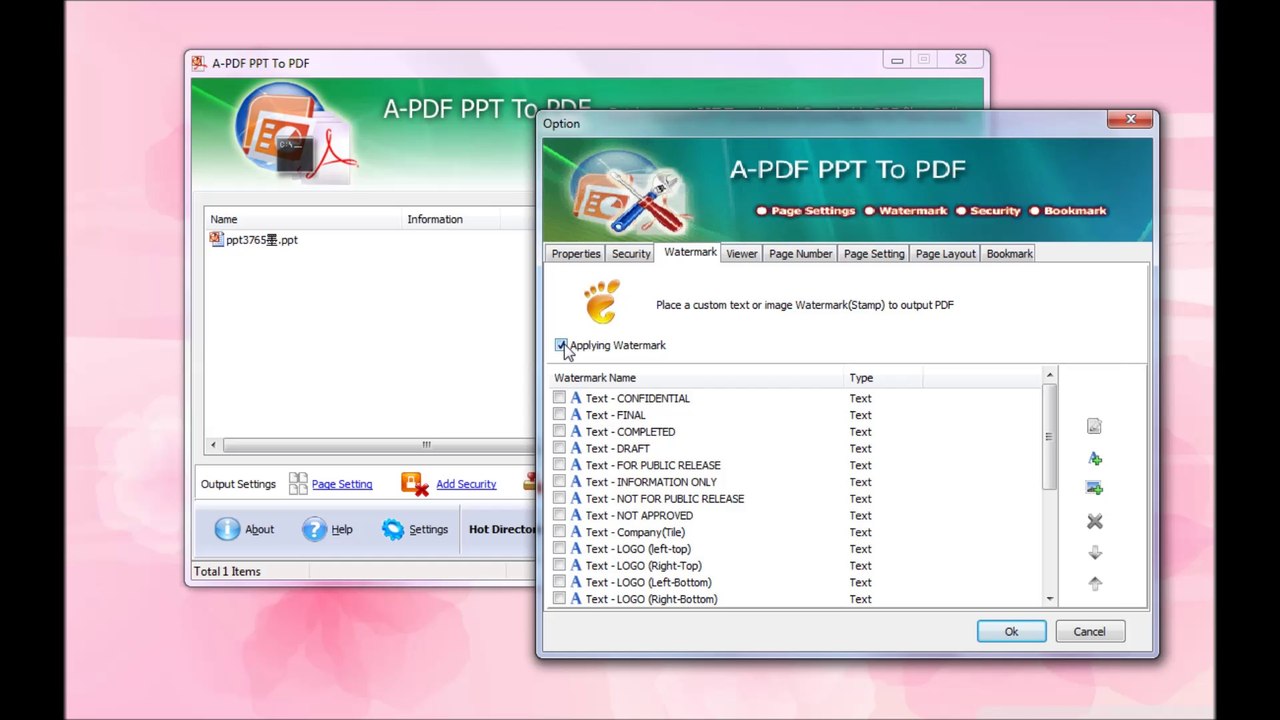This screenshot has width=1280, height=720.
Task: Switch to the Viewer tab
Action: click(741, 254)
